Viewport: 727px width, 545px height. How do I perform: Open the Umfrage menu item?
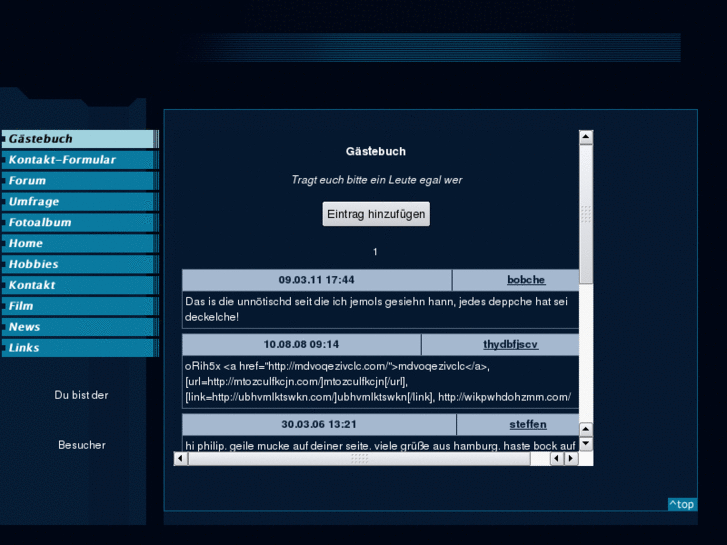point(80,202)
